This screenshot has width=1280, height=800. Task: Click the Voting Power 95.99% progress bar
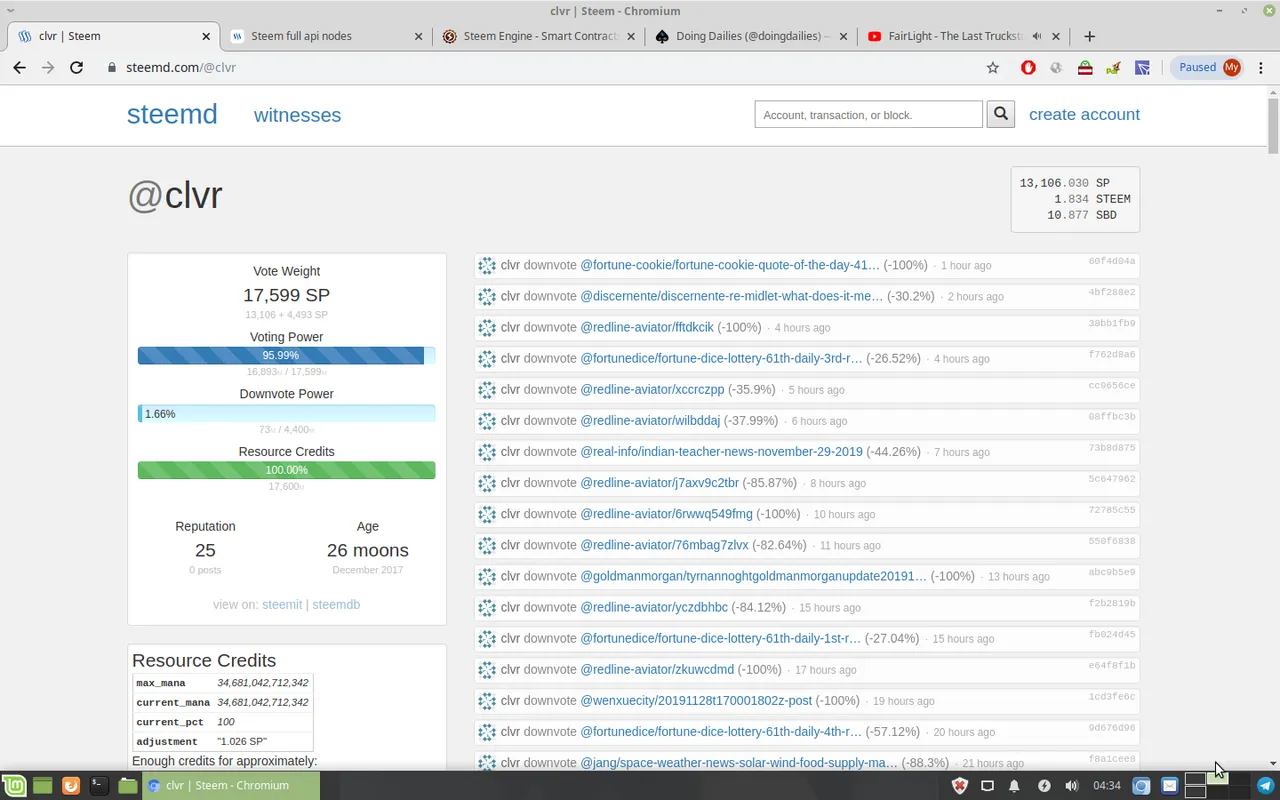(x=286, y=355)
